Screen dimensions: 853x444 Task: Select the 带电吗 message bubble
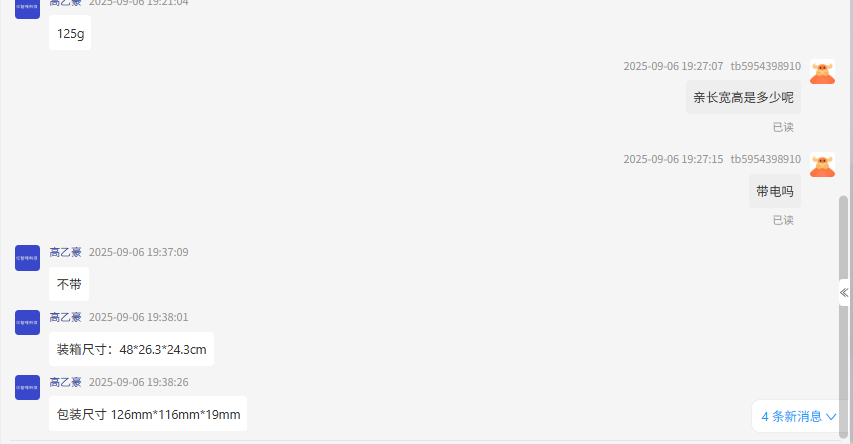(774, 191)
